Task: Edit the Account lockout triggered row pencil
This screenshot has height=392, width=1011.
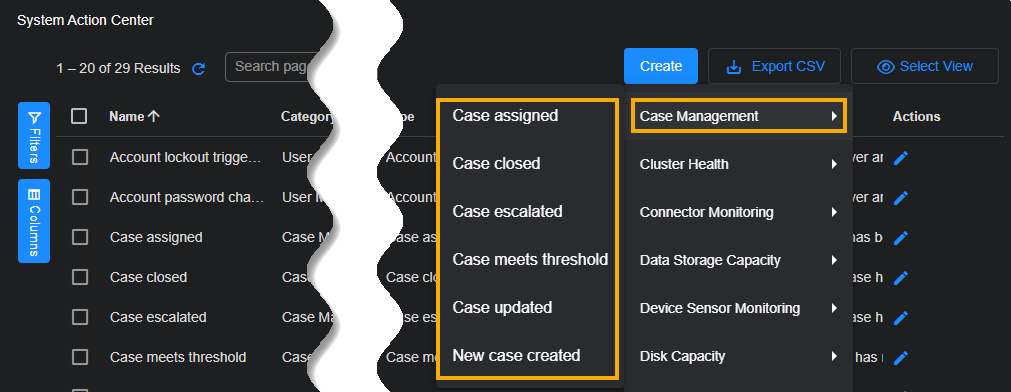Action: pos(901,158)
